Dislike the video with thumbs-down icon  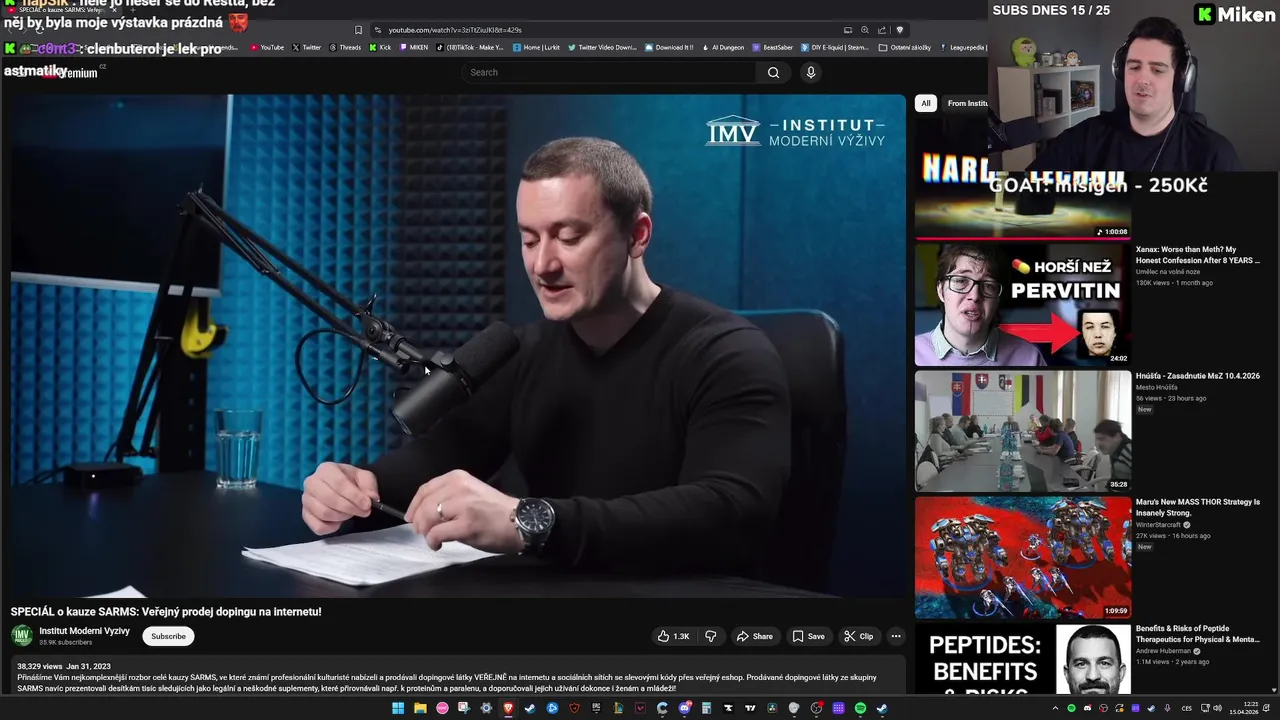coord(711,636)
